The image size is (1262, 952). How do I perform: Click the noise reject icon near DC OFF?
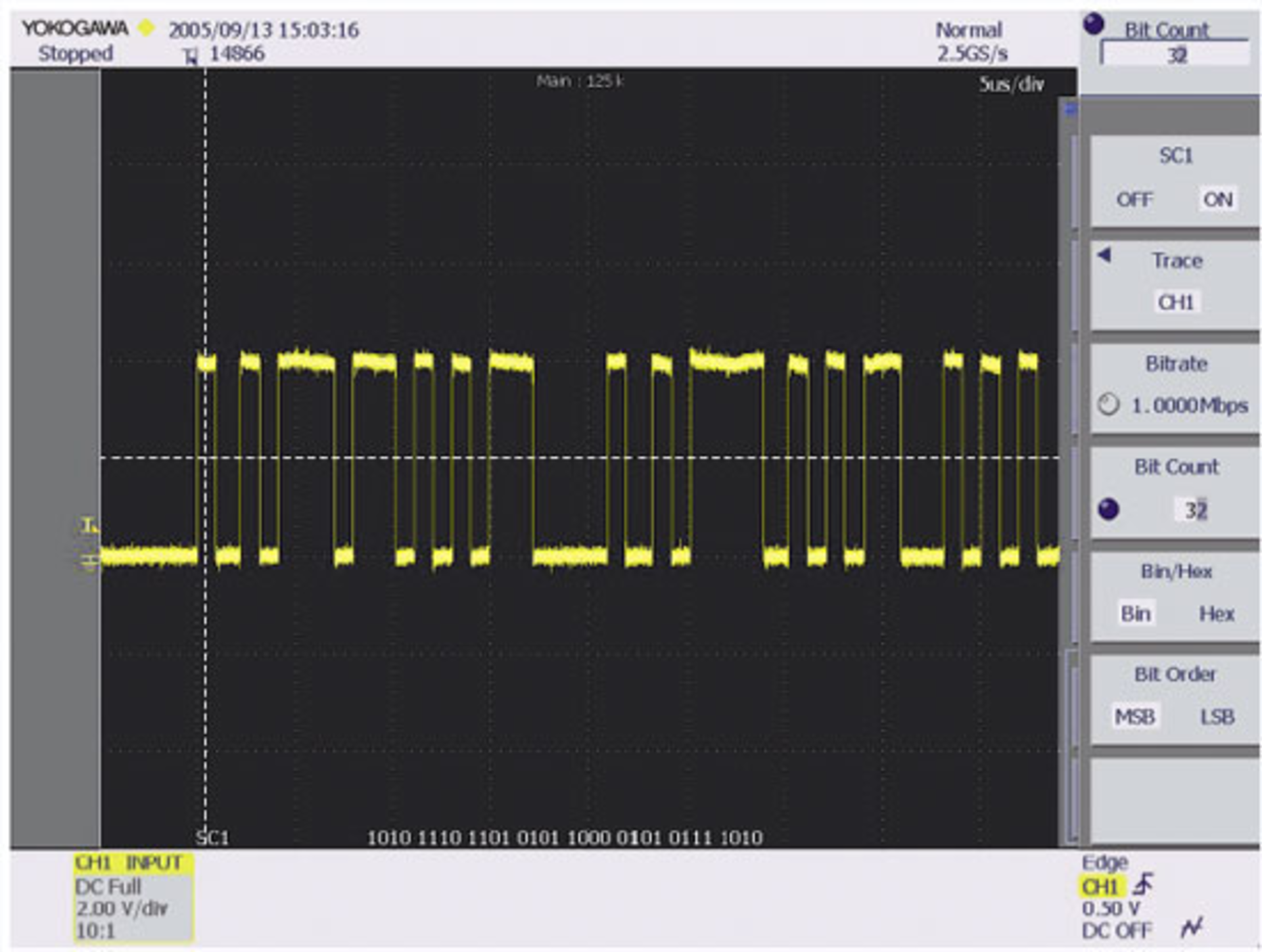1191,928
